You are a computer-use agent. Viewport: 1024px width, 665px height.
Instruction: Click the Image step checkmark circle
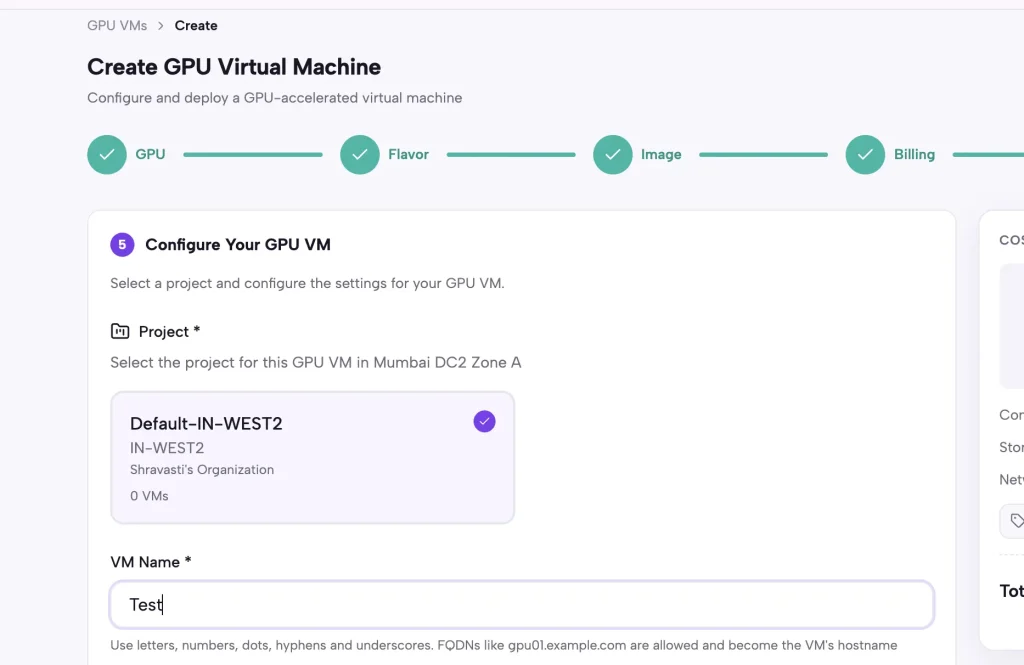click(613, 155)
